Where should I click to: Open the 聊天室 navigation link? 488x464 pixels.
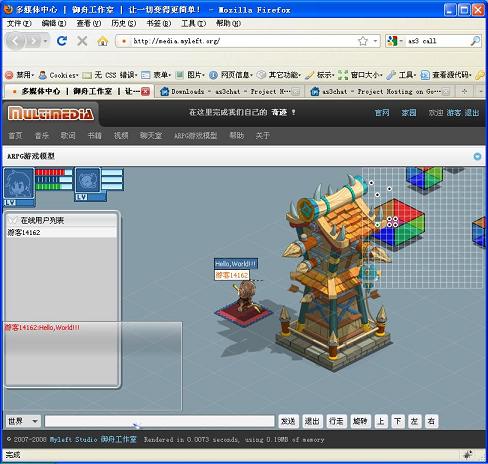click(151, 136)
